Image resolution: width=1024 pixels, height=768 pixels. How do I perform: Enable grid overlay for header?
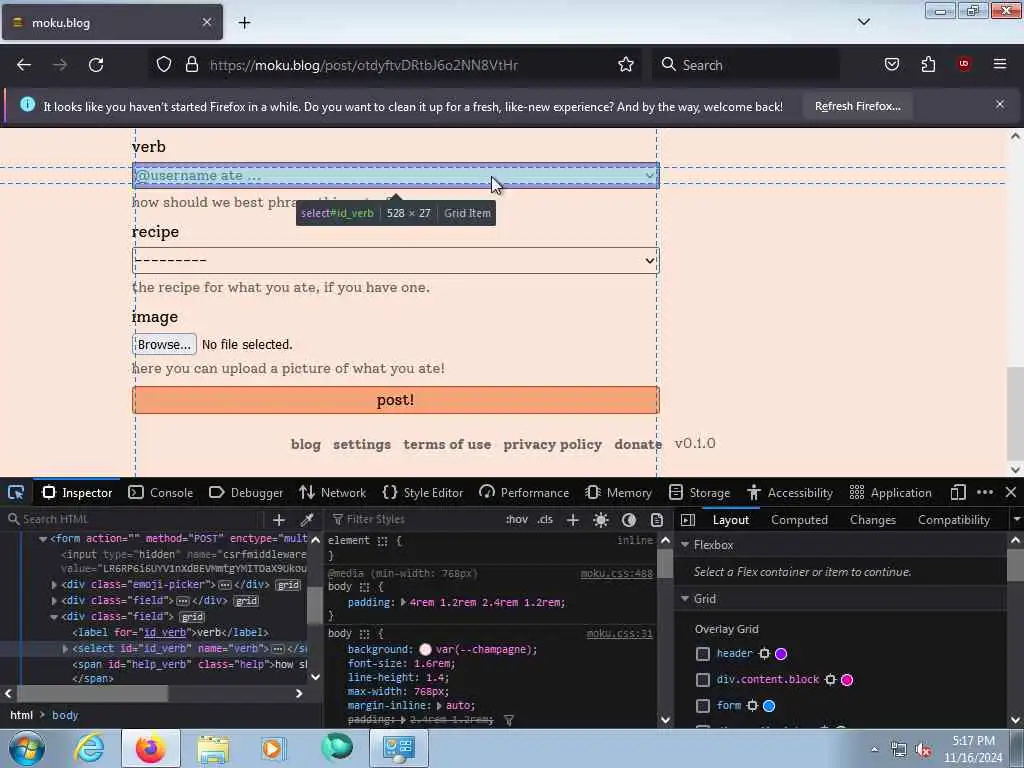(703, 654)
